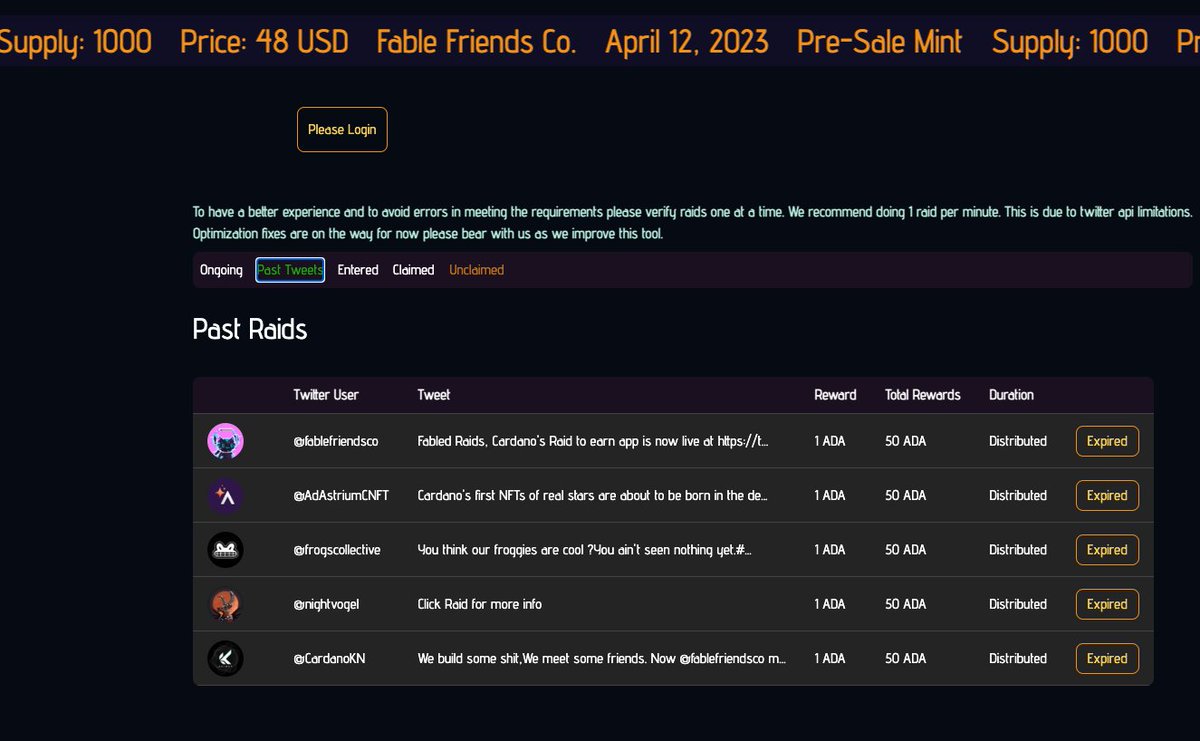Click the Please Login button
Viewport: 1200px width, 741px height.
tap(342, 130)
